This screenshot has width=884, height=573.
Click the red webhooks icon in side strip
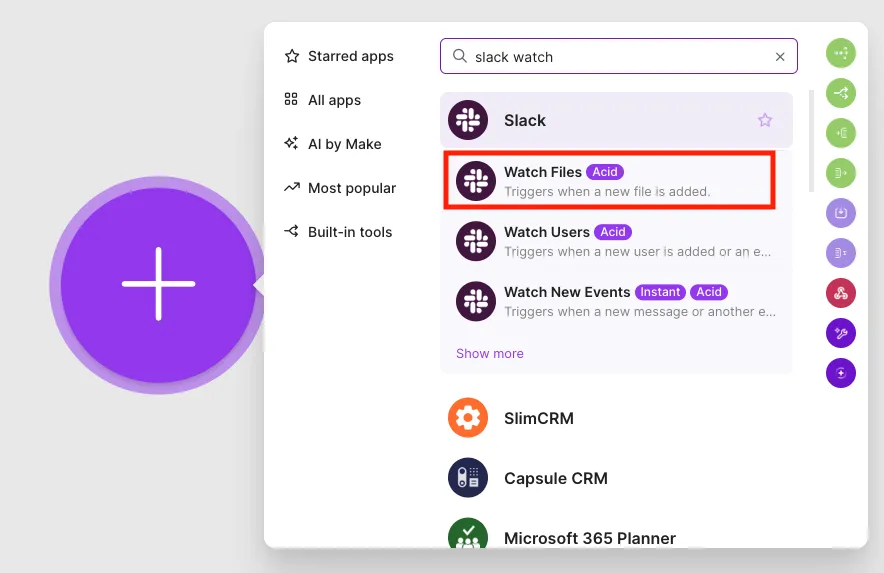(x=841, y=293)
